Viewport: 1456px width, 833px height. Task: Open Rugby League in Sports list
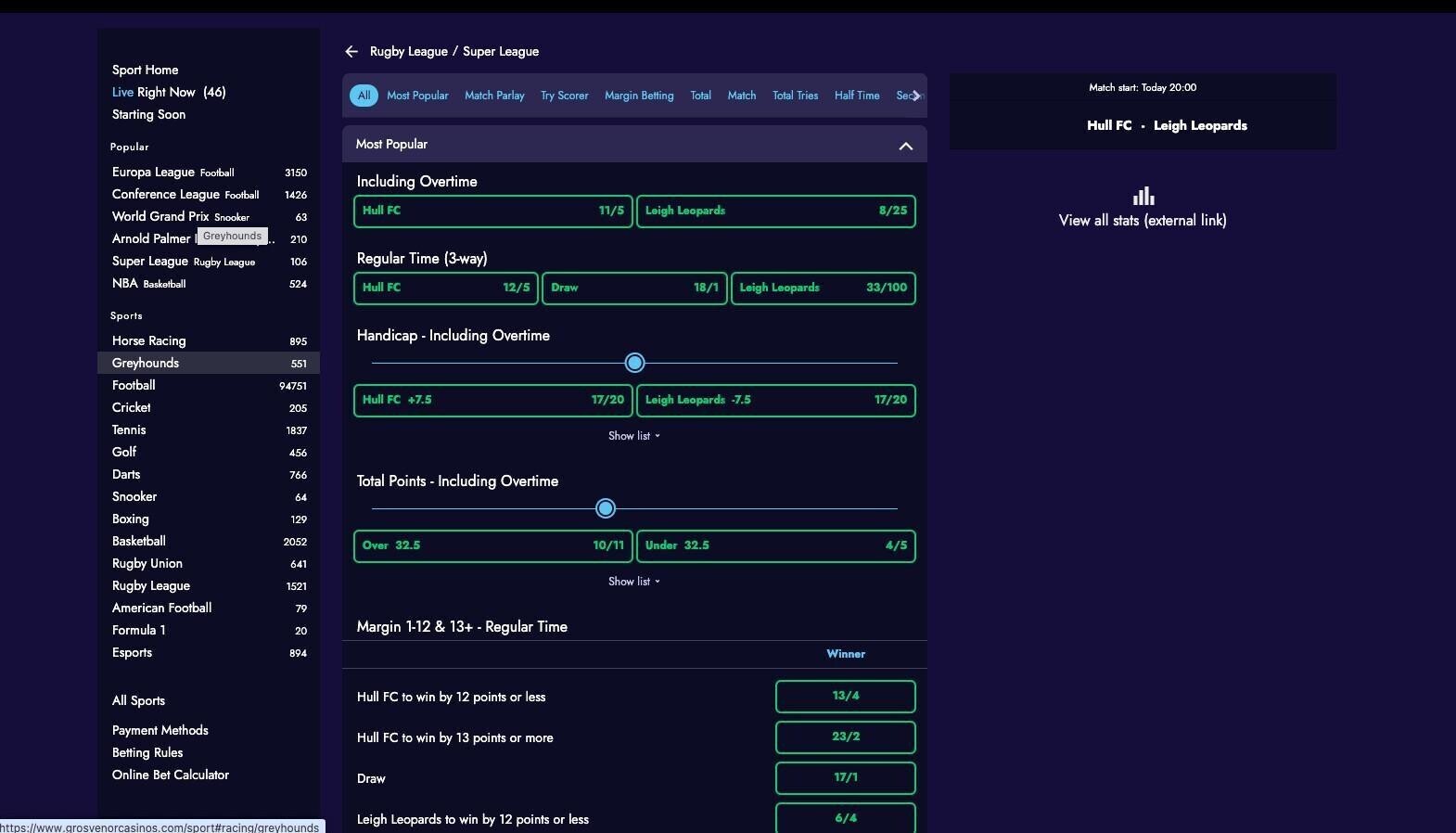209,586
